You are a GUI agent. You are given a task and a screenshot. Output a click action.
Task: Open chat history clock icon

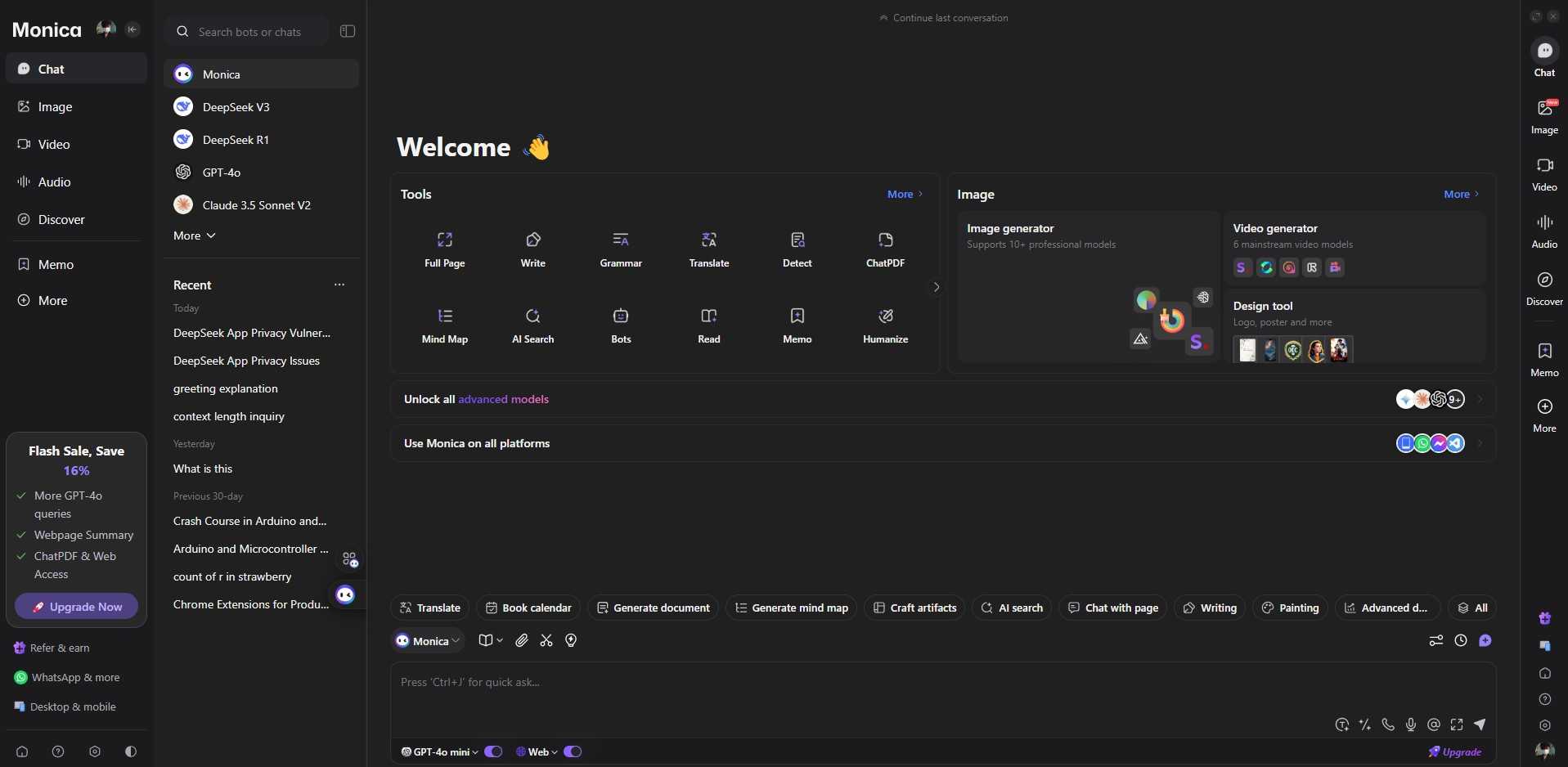[1461, 640]
